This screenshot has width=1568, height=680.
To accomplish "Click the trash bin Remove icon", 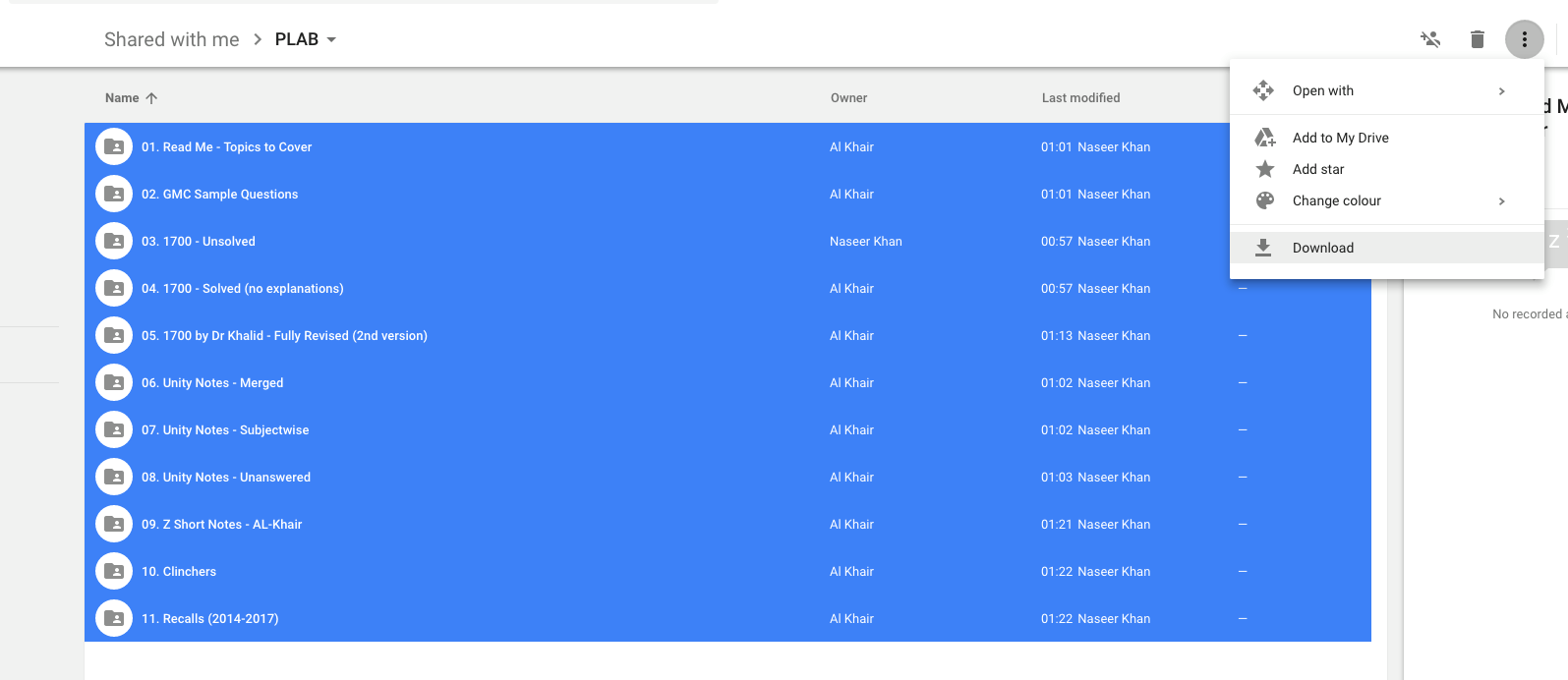I will point(1477,39).
